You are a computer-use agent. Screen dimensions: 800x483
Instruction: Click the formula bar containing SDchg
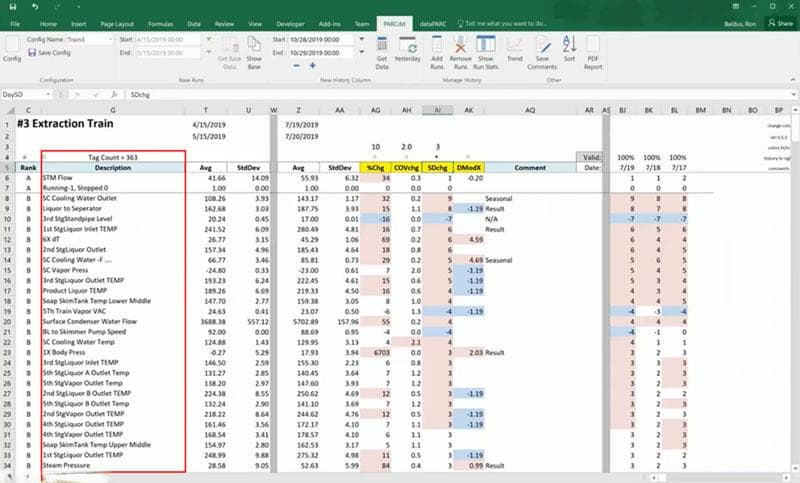tap(457, 95)
